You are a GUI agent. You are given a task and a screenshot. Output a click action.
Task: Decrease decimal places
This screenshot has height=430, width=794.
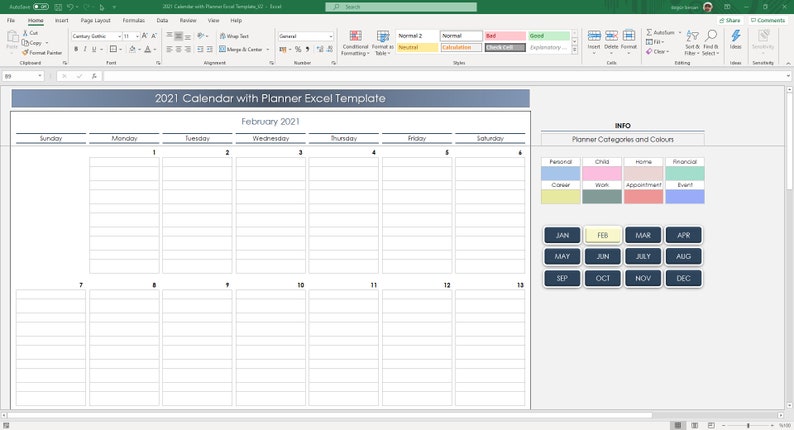click(330, 49)
